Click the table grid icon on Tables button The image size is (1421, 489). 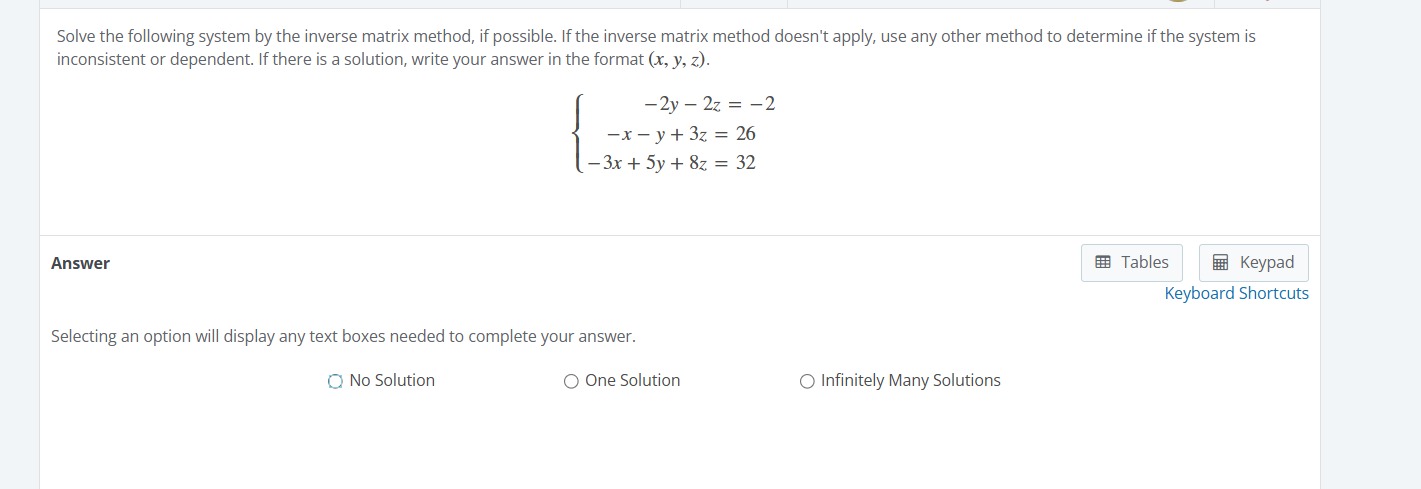(x=1103, y=262)
